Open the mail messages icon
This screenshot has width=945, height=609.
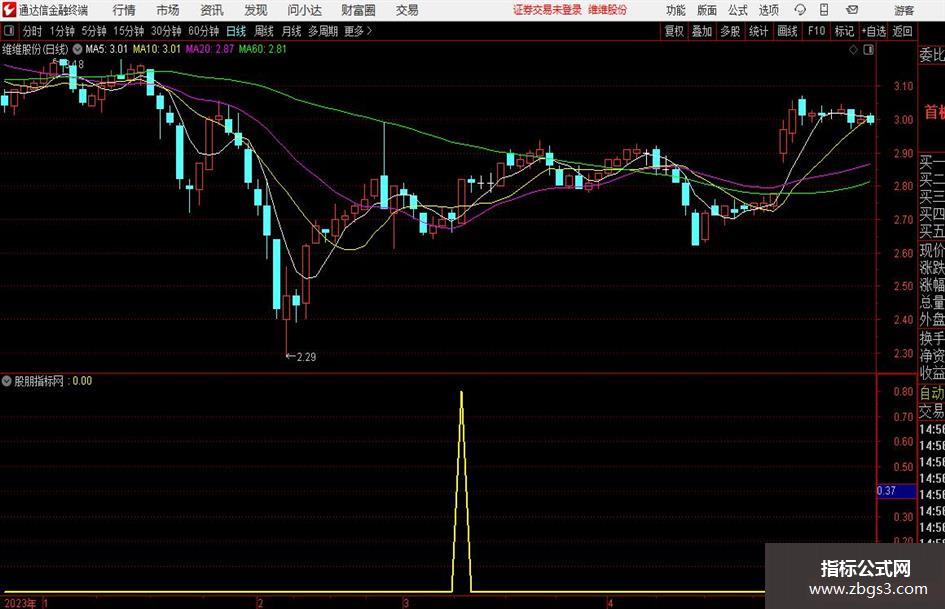[x=852, y=10]
